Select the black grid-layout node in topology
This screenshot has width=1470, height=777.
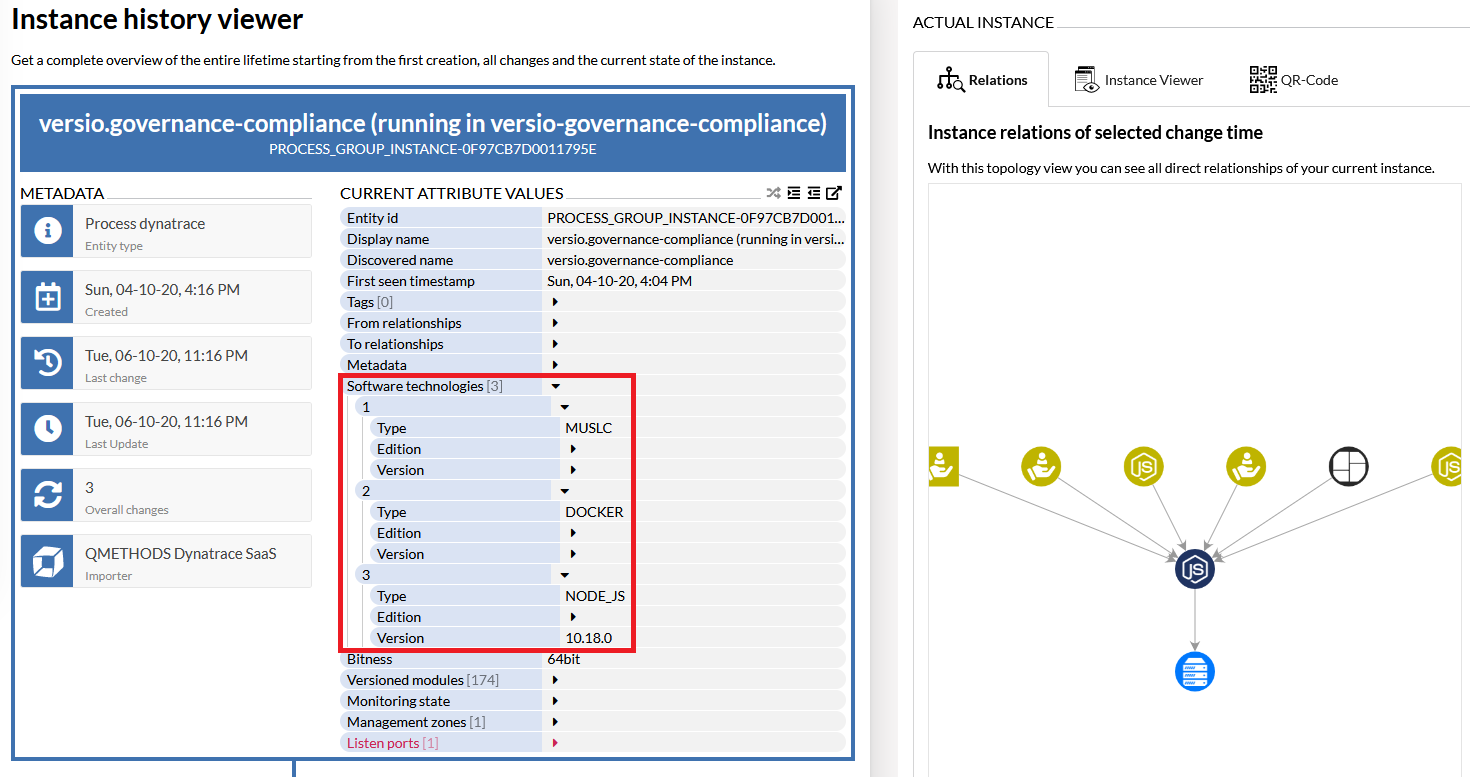(x=1348, y=466)
